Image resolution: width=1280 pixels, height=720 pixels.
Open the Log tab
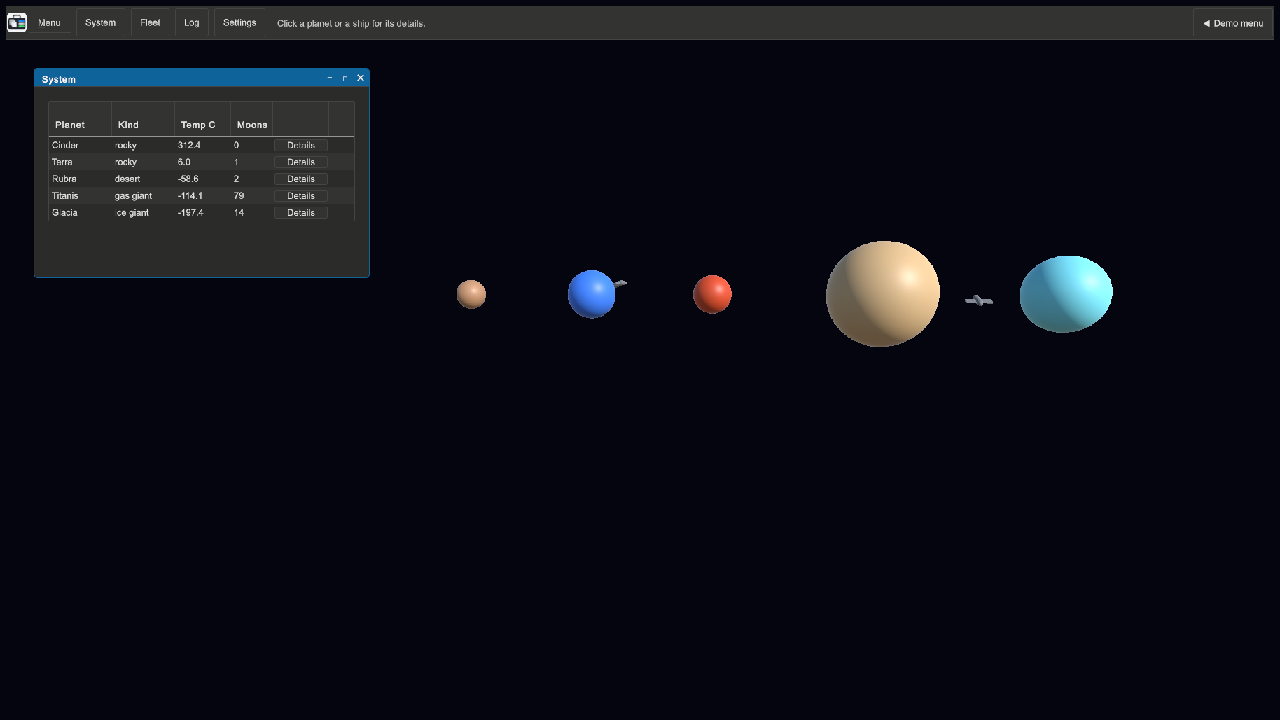click(x=191, y=22)
